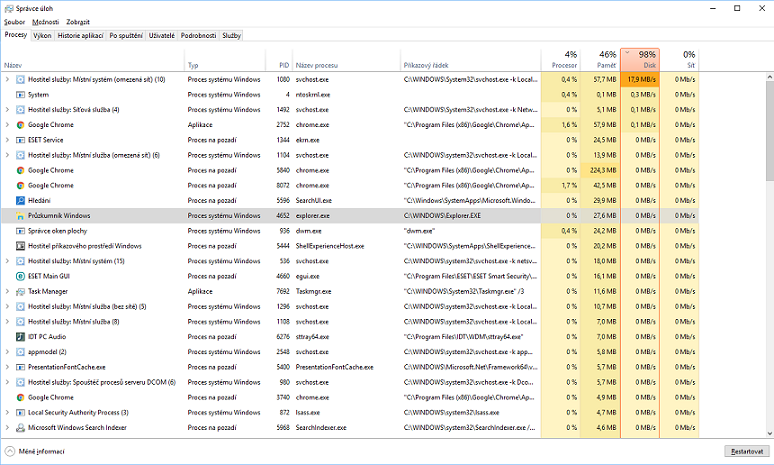Click the Microsoft Windows Search Indexer icon
The height and width of the screenshot is (465, 774).
(x=20, y=428)
